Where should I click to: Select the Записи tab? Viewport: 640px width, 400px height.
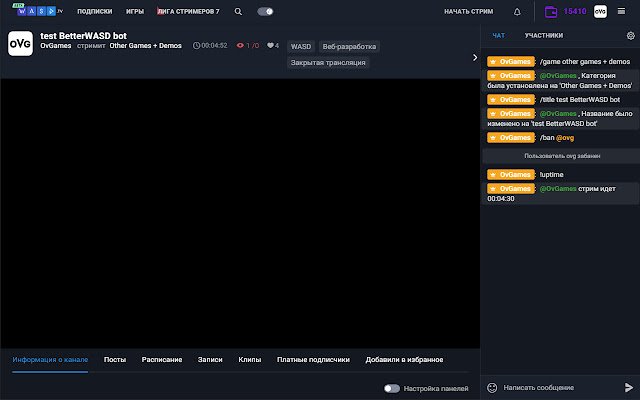210,360
